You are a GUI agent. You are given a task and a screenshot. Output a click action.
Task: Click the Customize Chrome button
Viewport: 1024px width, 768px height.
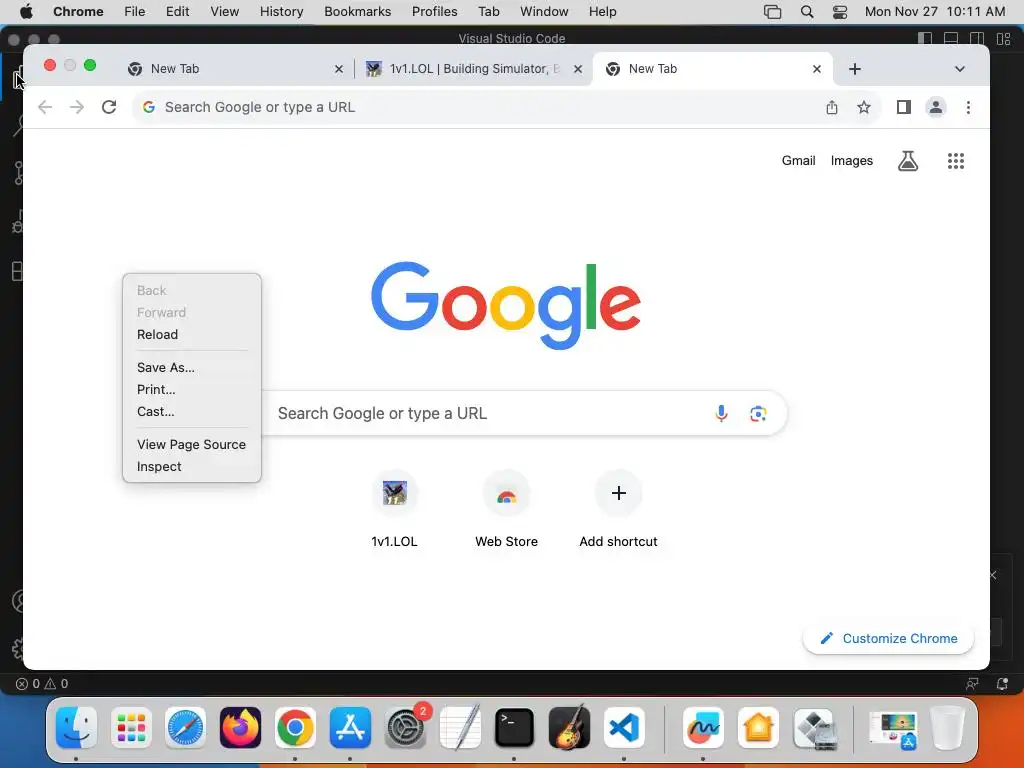click(888, 639)
